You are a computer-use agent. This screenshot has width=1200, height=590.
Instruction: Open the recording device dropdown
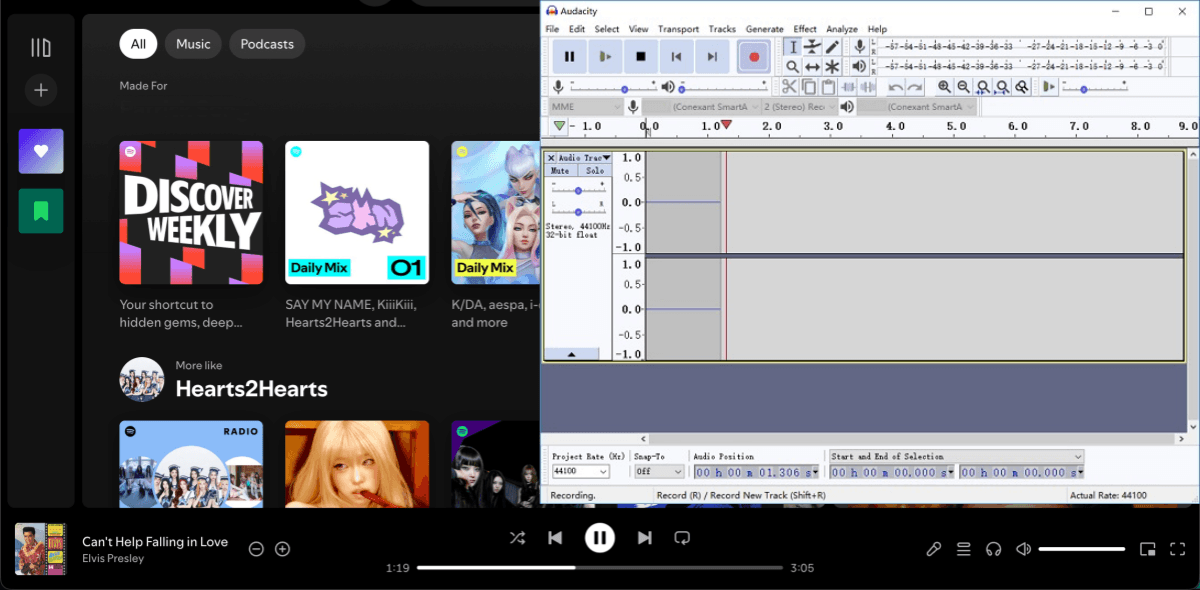click(701, 107)
